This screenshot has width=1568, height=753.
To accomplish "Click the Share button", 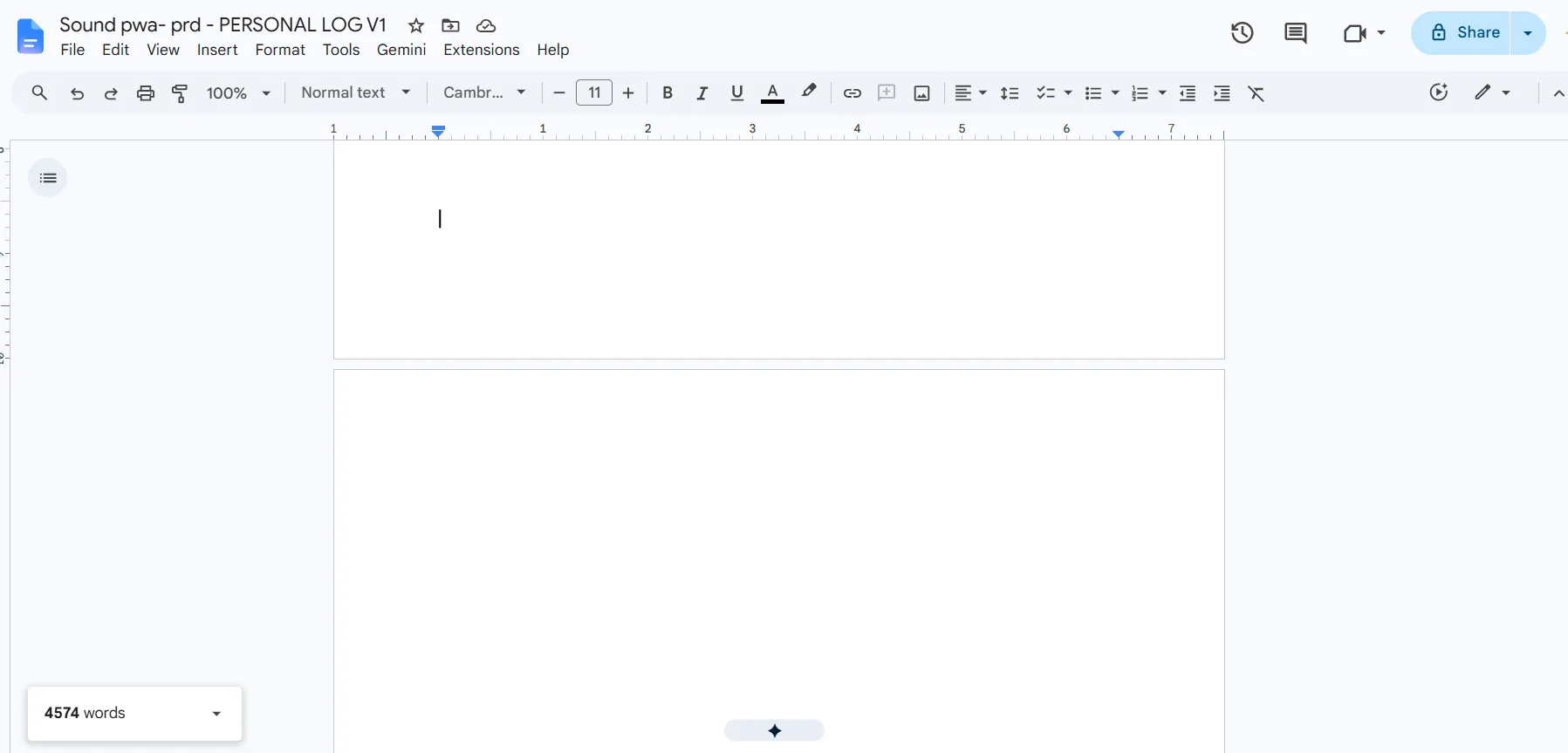I will pyautogui.click(x=1462, y=33).
